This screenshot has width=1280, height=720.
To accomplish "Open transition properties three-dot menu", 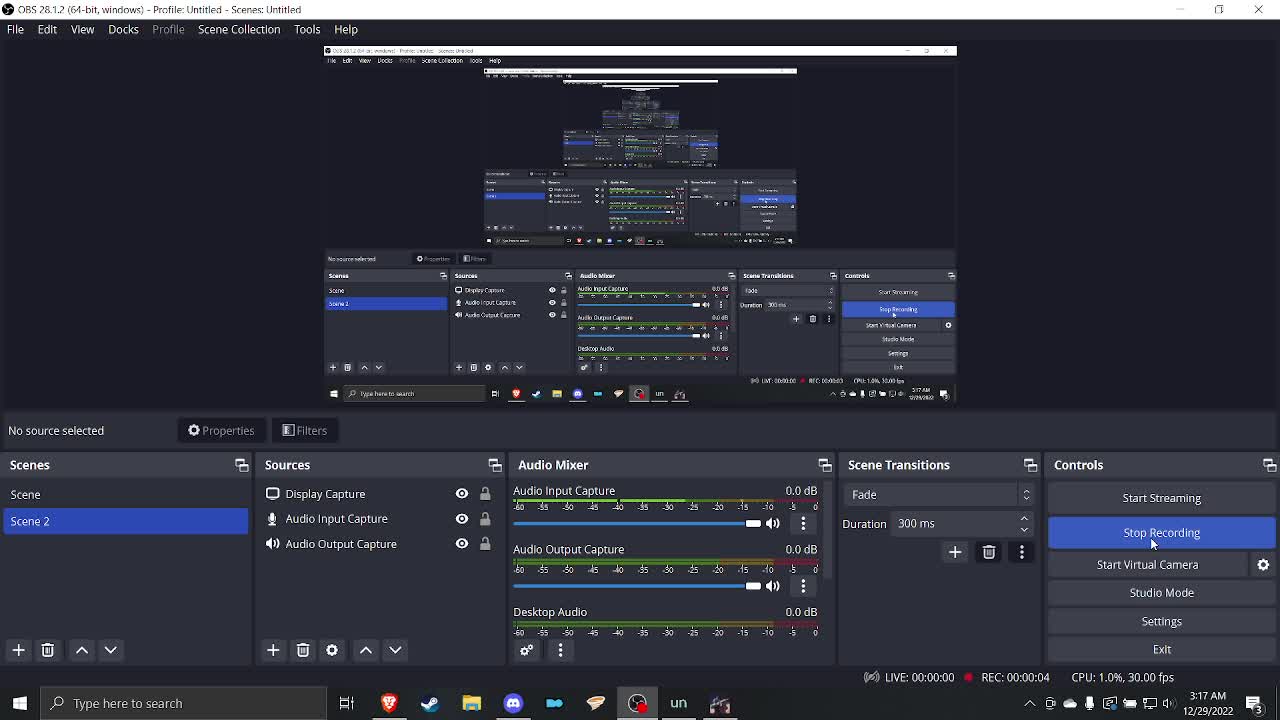I will [1021, 552].
